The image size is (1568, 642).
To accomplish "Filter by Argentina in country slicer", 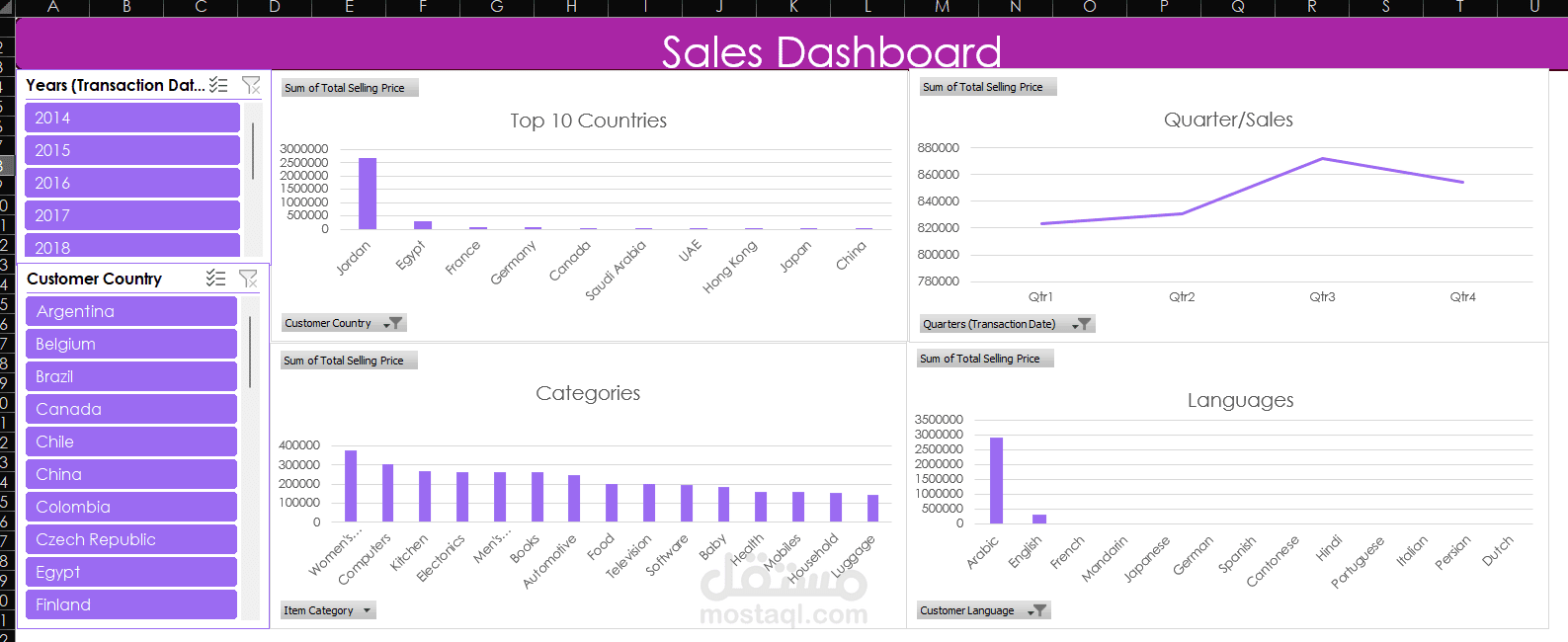I will [131, 311].
